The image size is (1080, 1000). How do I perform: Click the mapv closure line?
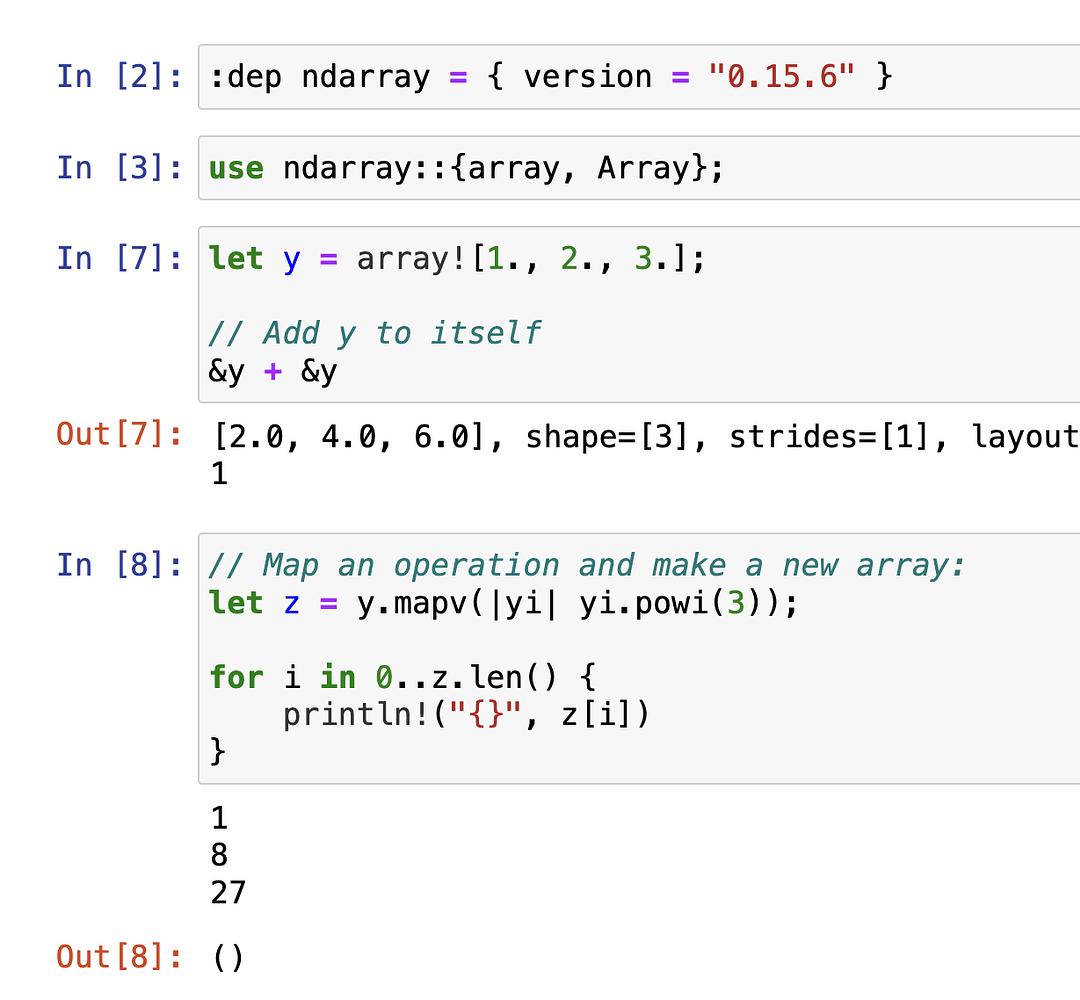500,603
